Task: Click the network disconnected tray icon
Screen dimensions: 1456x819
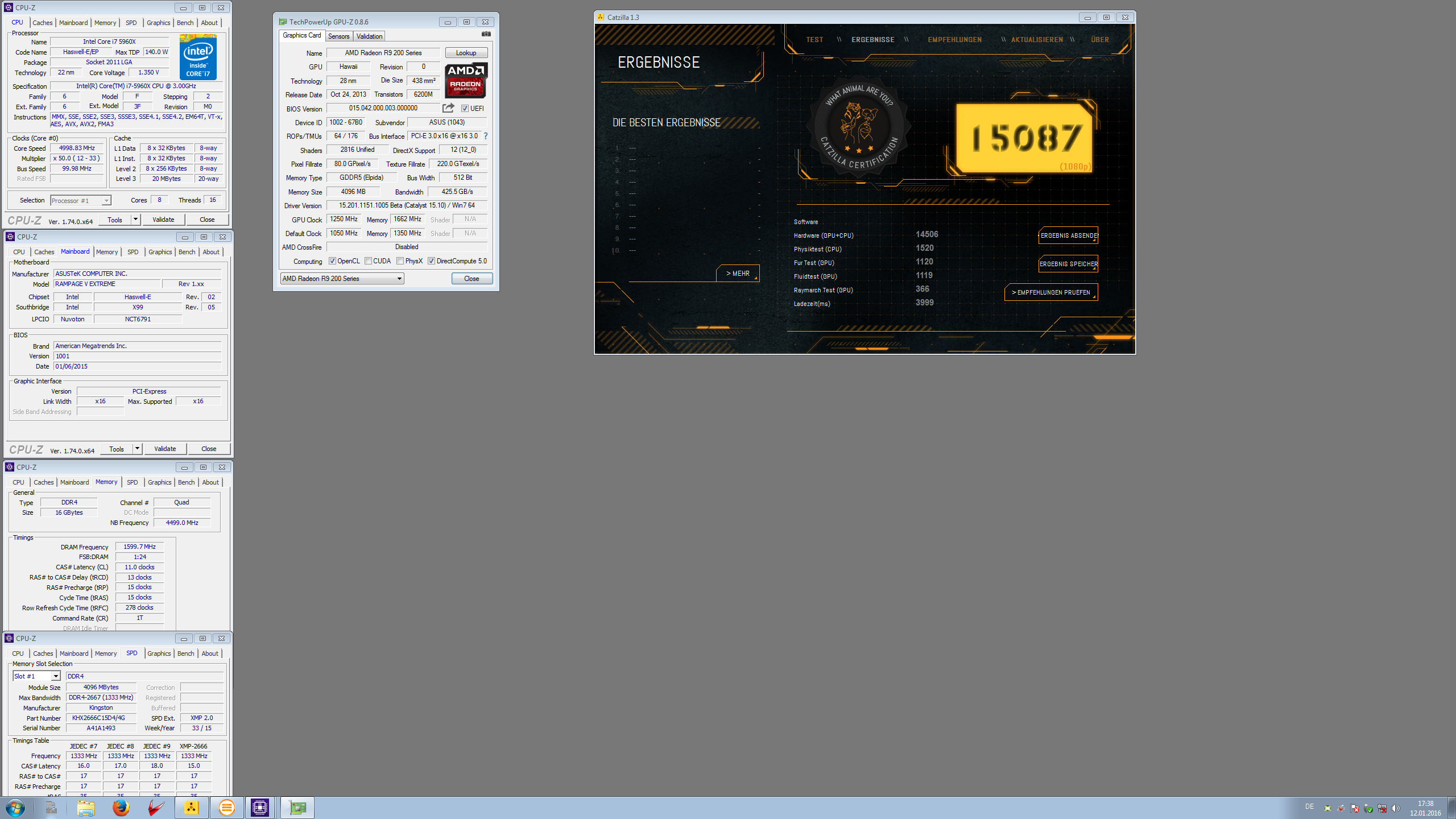Action: (x=1381, y=808)
